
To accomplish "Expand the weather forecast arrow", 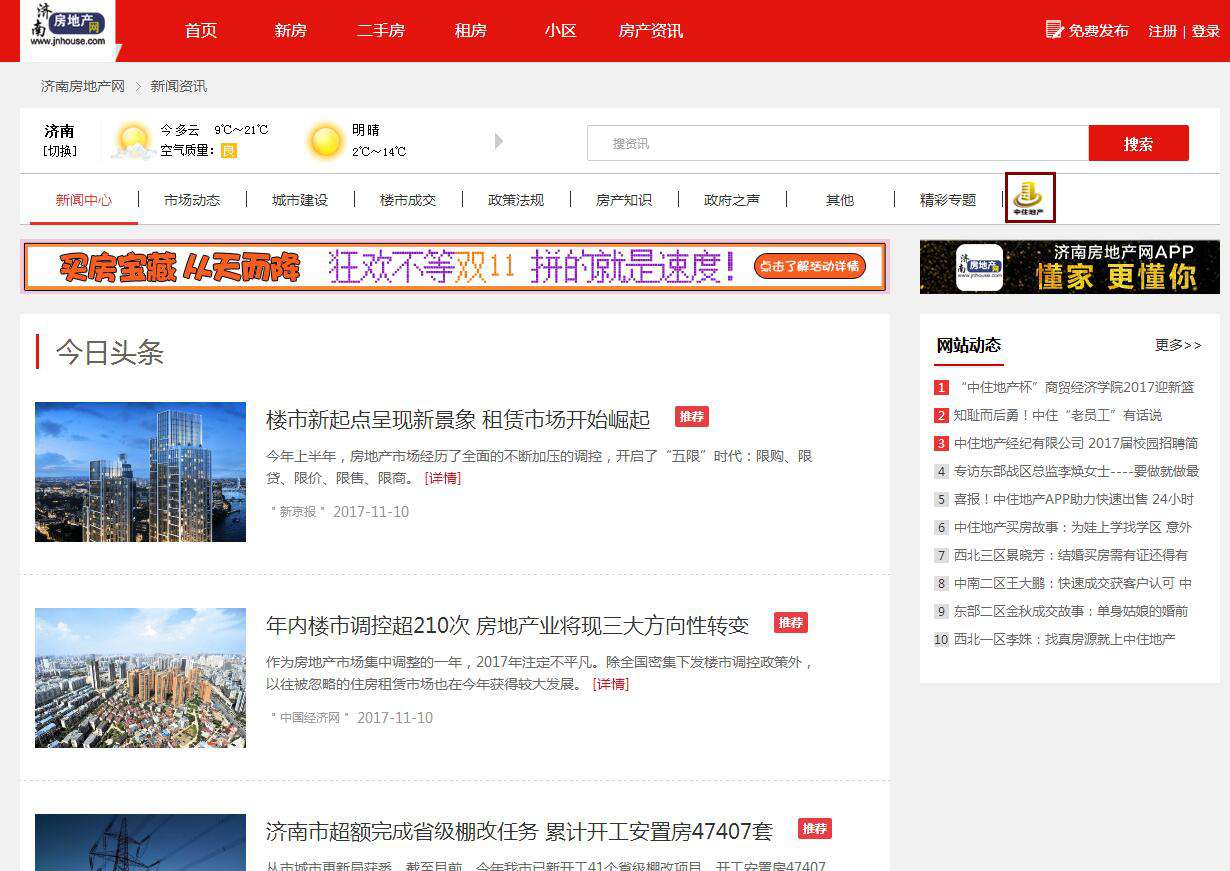I will pos(499,141).
